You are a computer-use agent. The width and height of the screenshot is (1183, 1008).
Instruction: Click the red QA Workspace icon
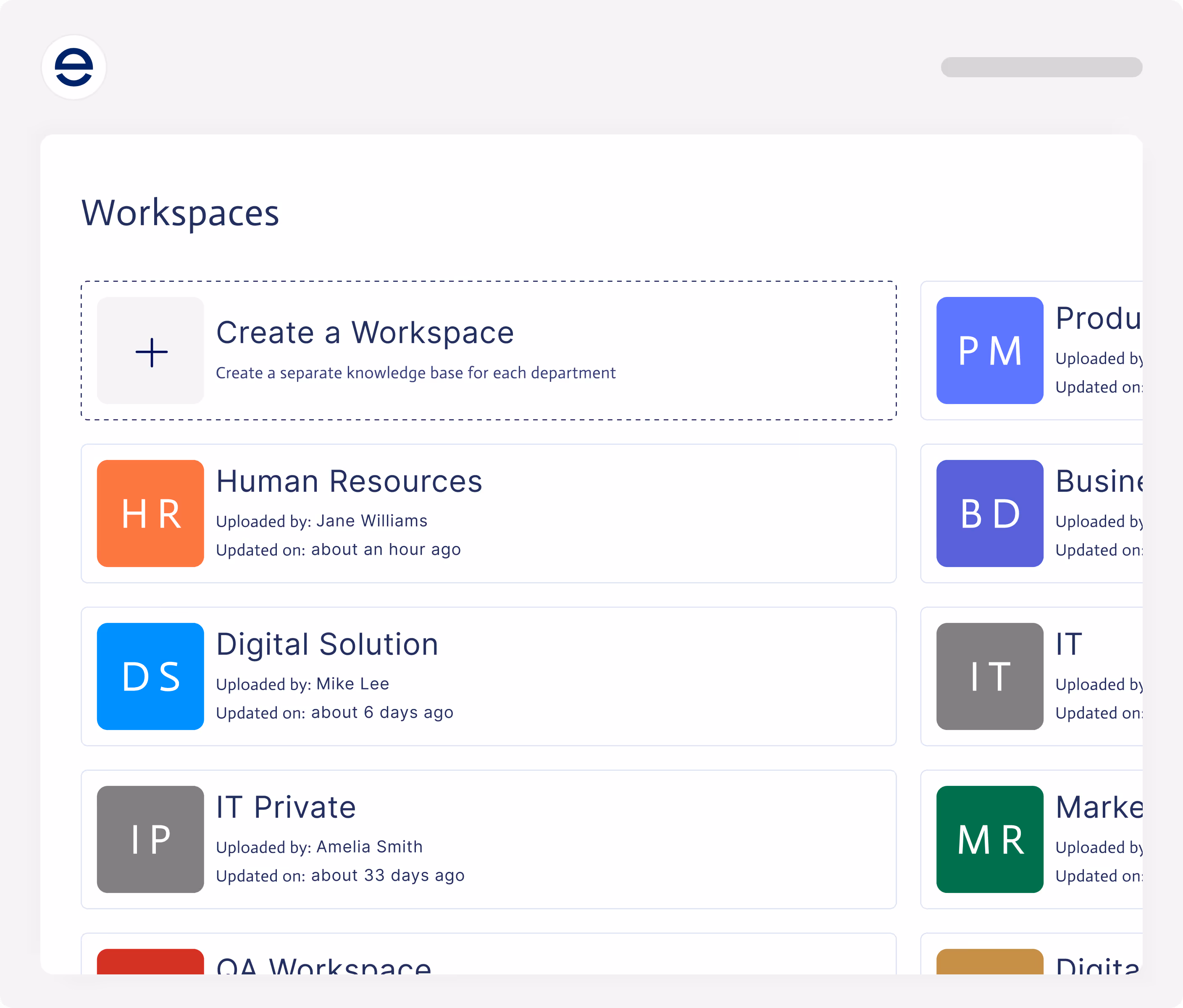coord(151,962)
